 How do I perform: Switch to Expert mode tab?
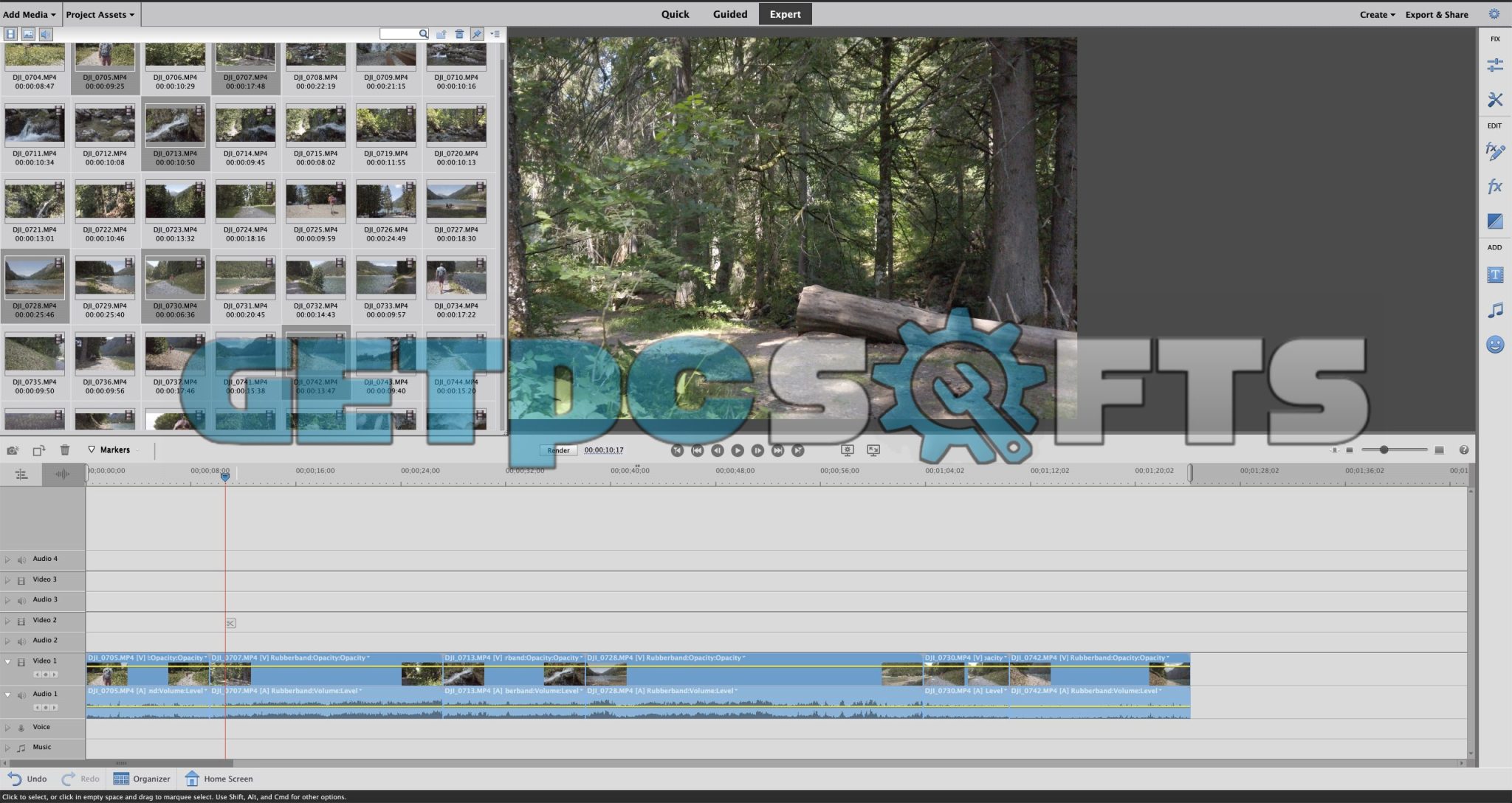point(785,14)
